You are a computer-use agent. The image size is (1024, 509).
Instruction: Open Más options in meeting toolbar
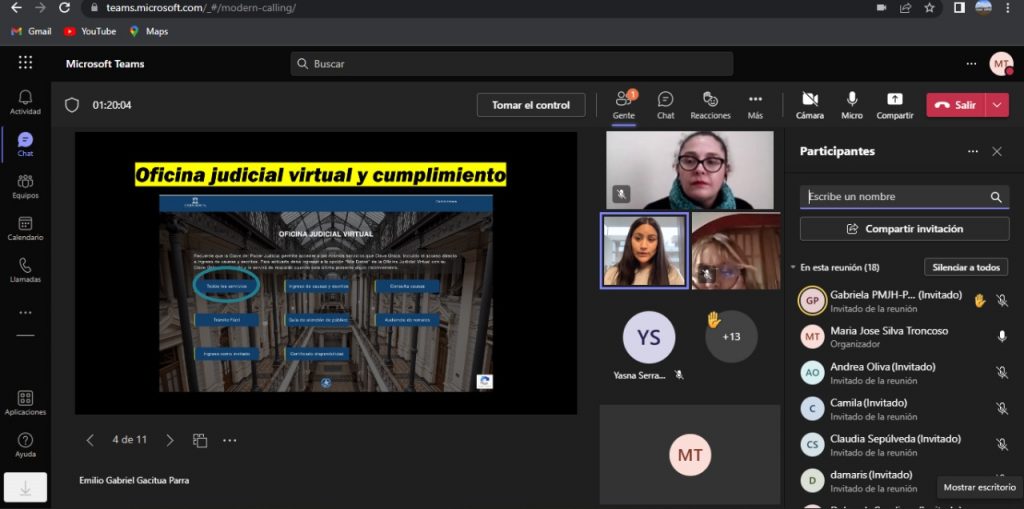pos(755,105)
